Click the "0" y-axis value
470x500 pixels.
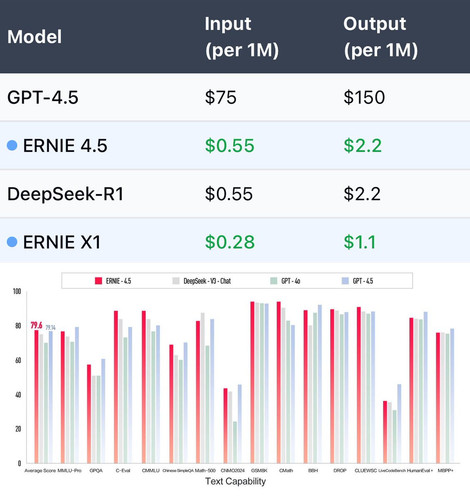click(19, 463)
